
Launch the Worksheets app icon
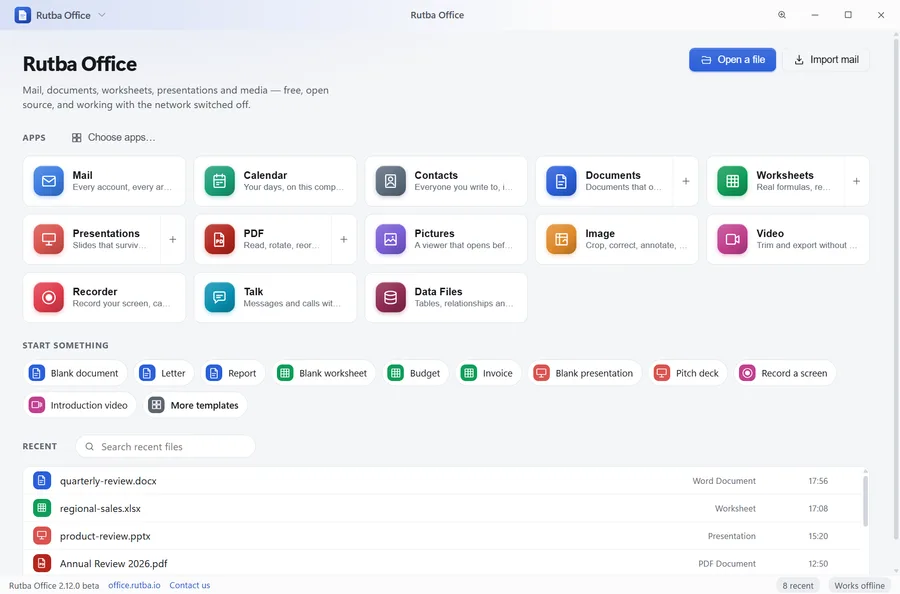coord(732,181)
